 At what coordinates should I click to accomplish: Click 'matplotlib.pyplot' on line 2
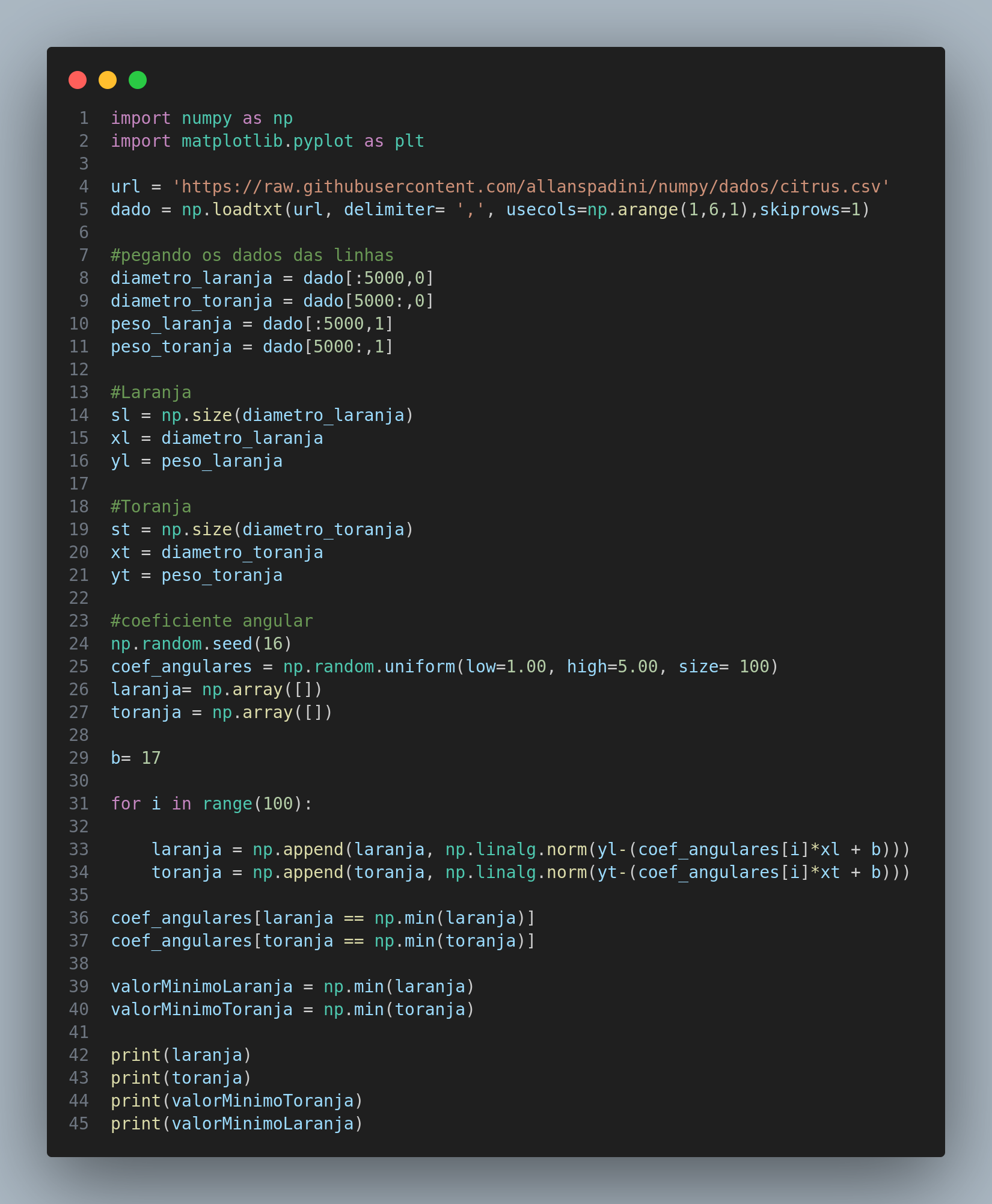pyautogui.click(x=268, y=141)
